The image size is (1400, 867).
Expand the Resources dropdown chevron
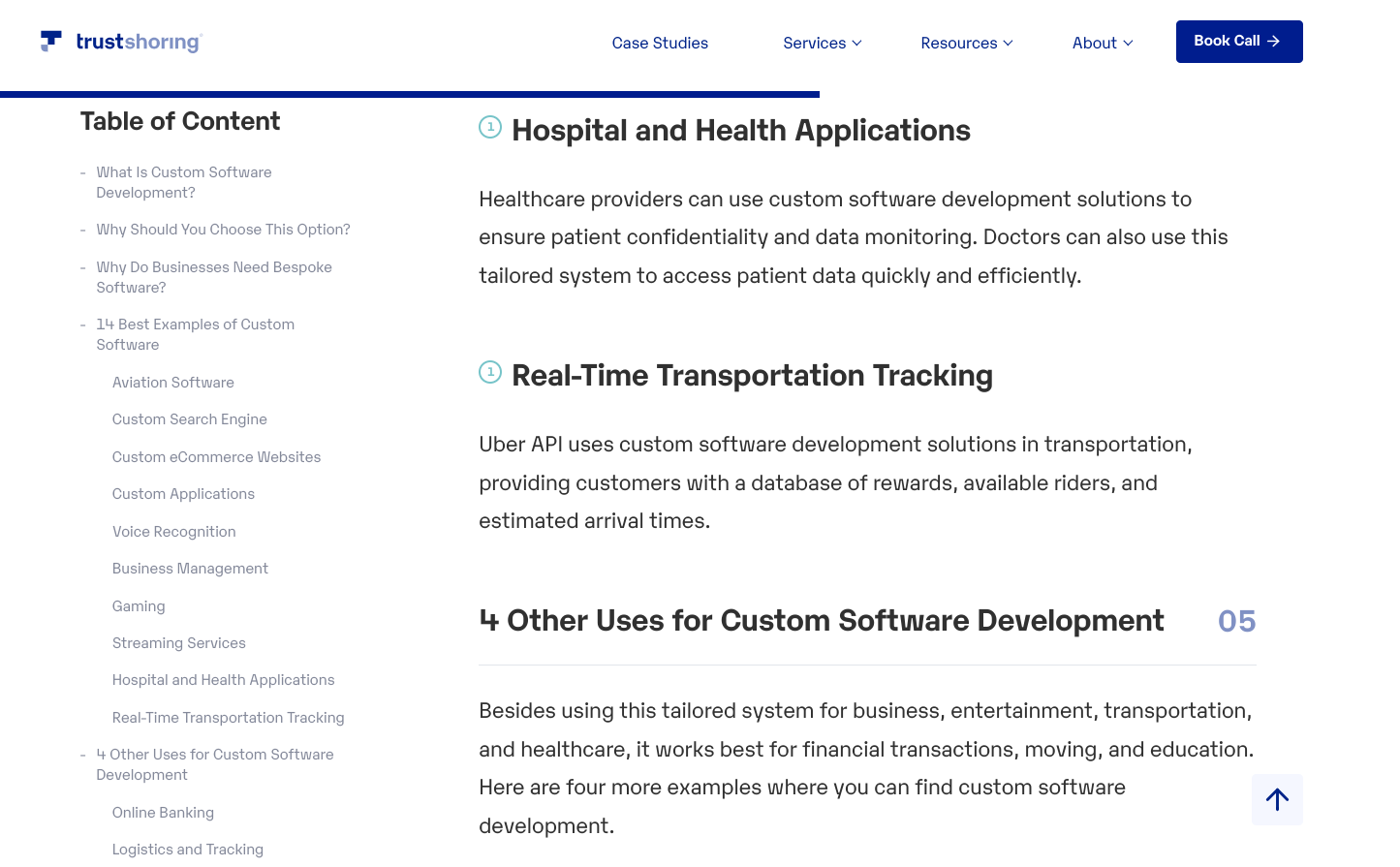click(1008, 43)
